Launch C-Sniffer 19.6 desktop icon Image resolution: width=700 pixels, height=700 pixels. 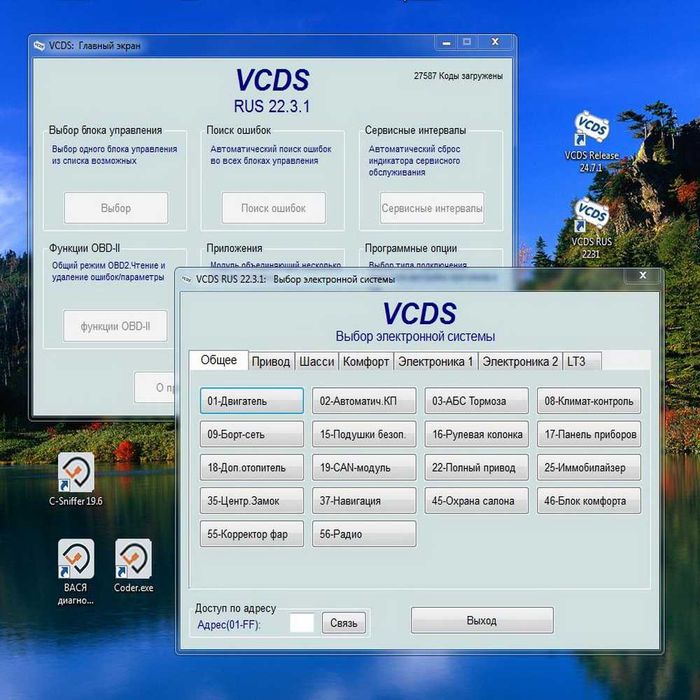76,479
